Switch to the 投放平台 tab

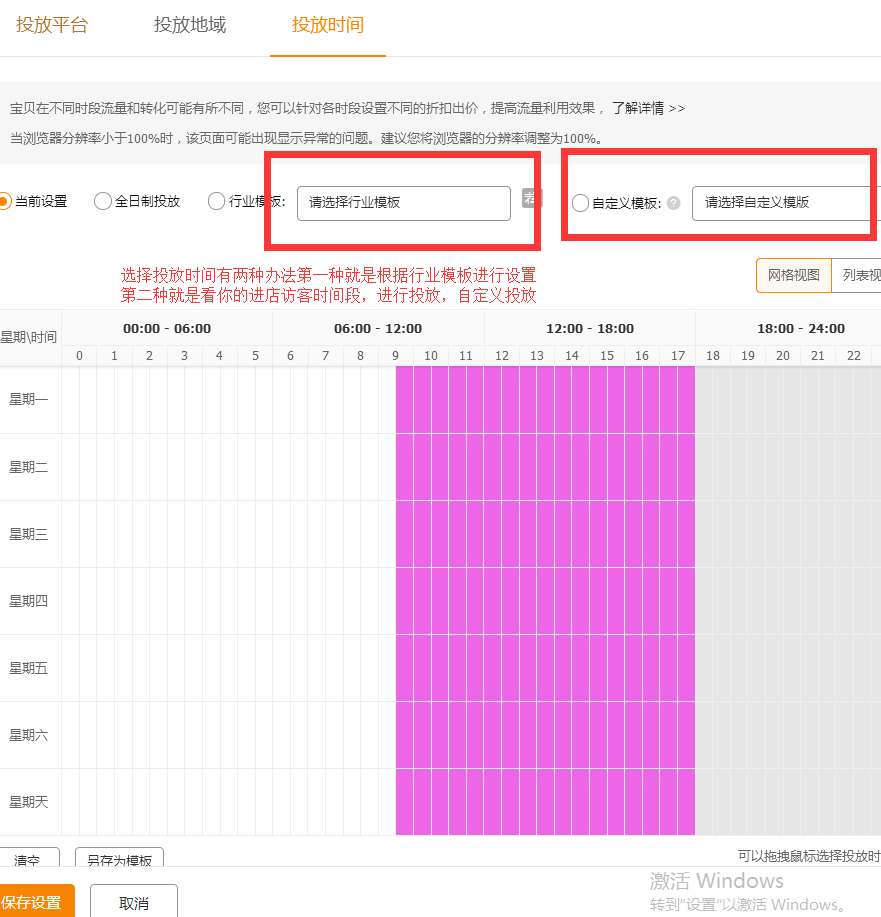pos(53,24)
